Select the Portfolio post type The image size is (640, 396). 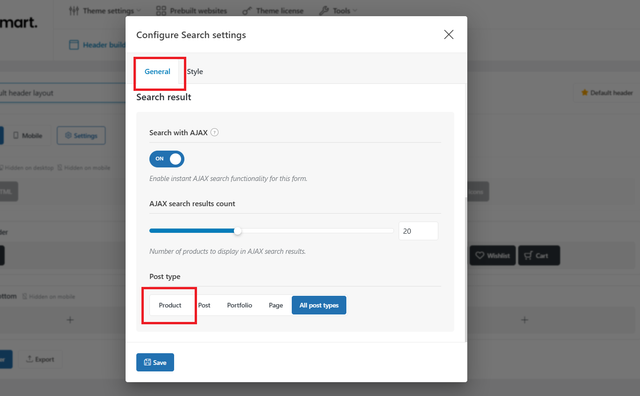[240, 305]
